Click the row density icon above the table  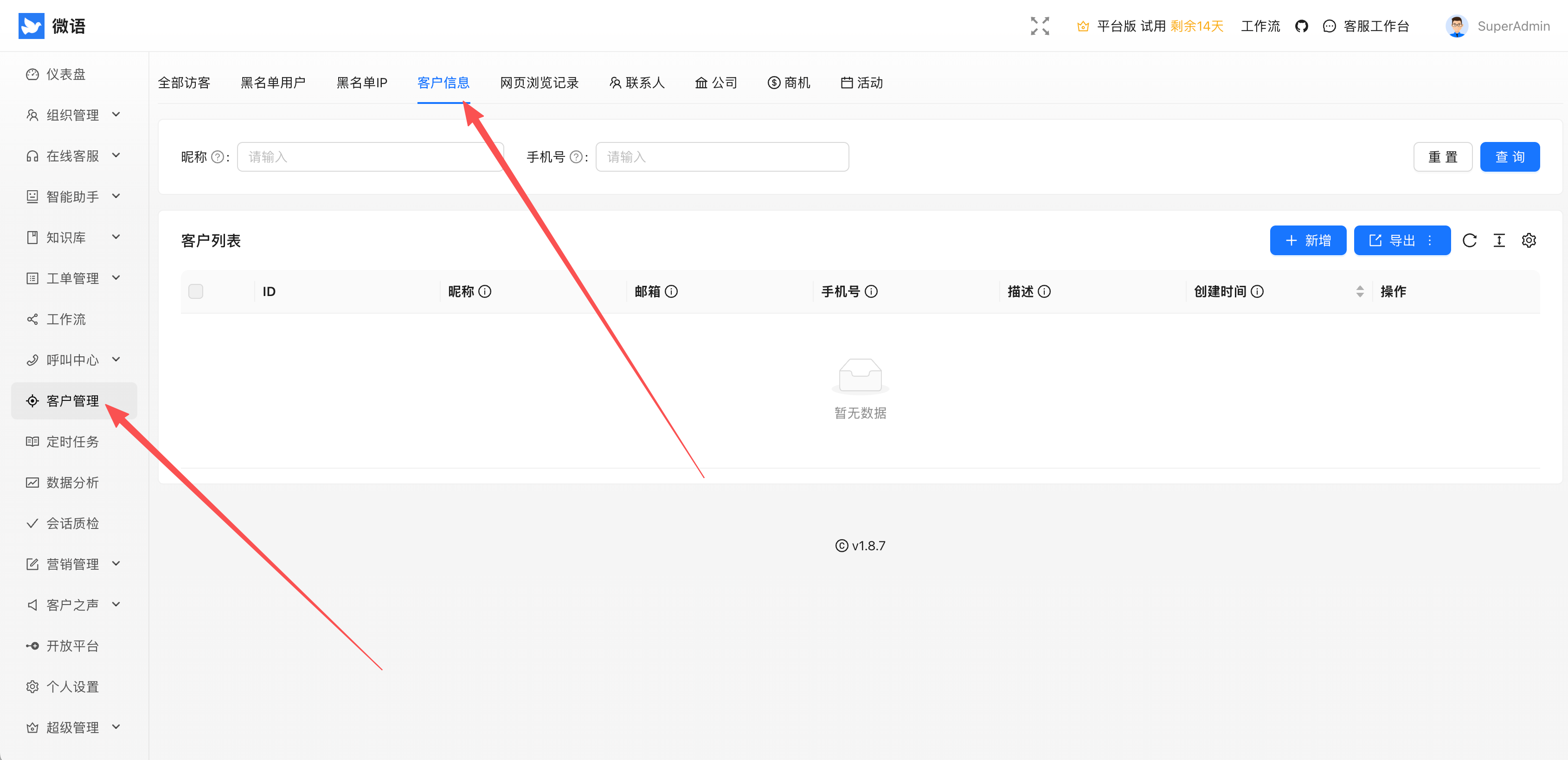[x=1499, y=240]
